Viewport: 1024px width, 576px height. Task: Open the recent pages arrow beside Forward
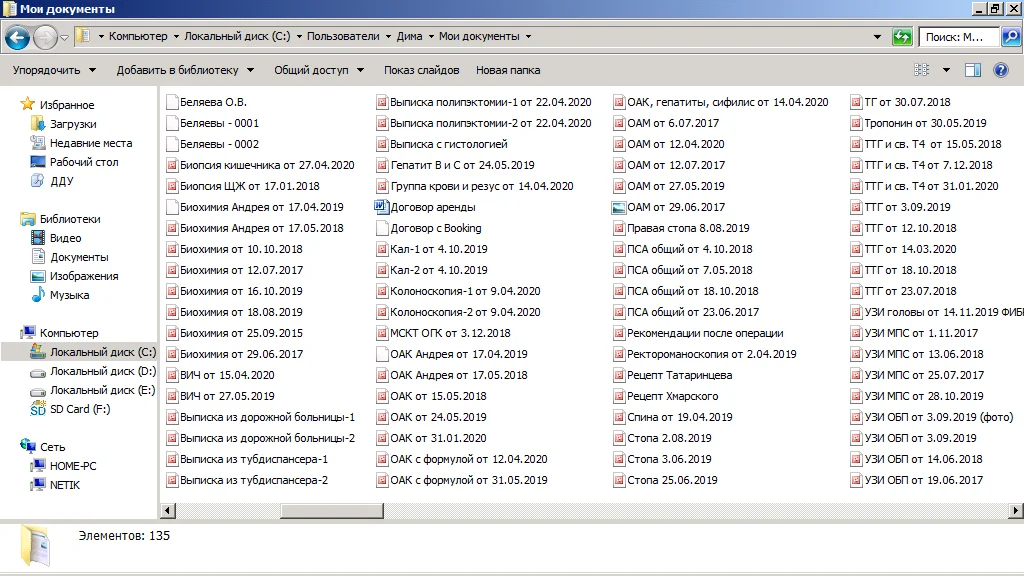[64, 38]
